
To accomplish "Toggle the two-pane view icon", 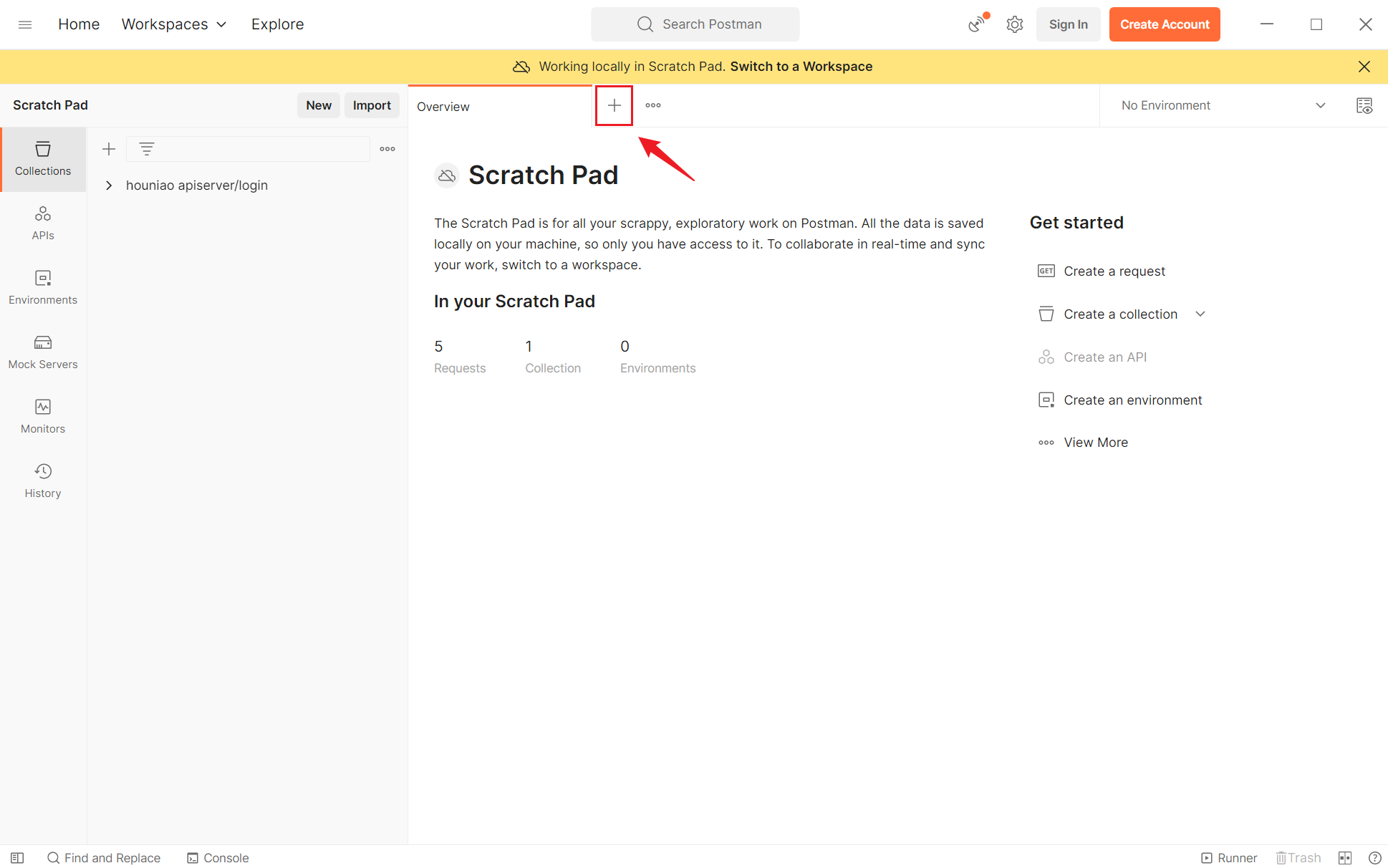I will pyautogui.click(x=1344, y=858).
